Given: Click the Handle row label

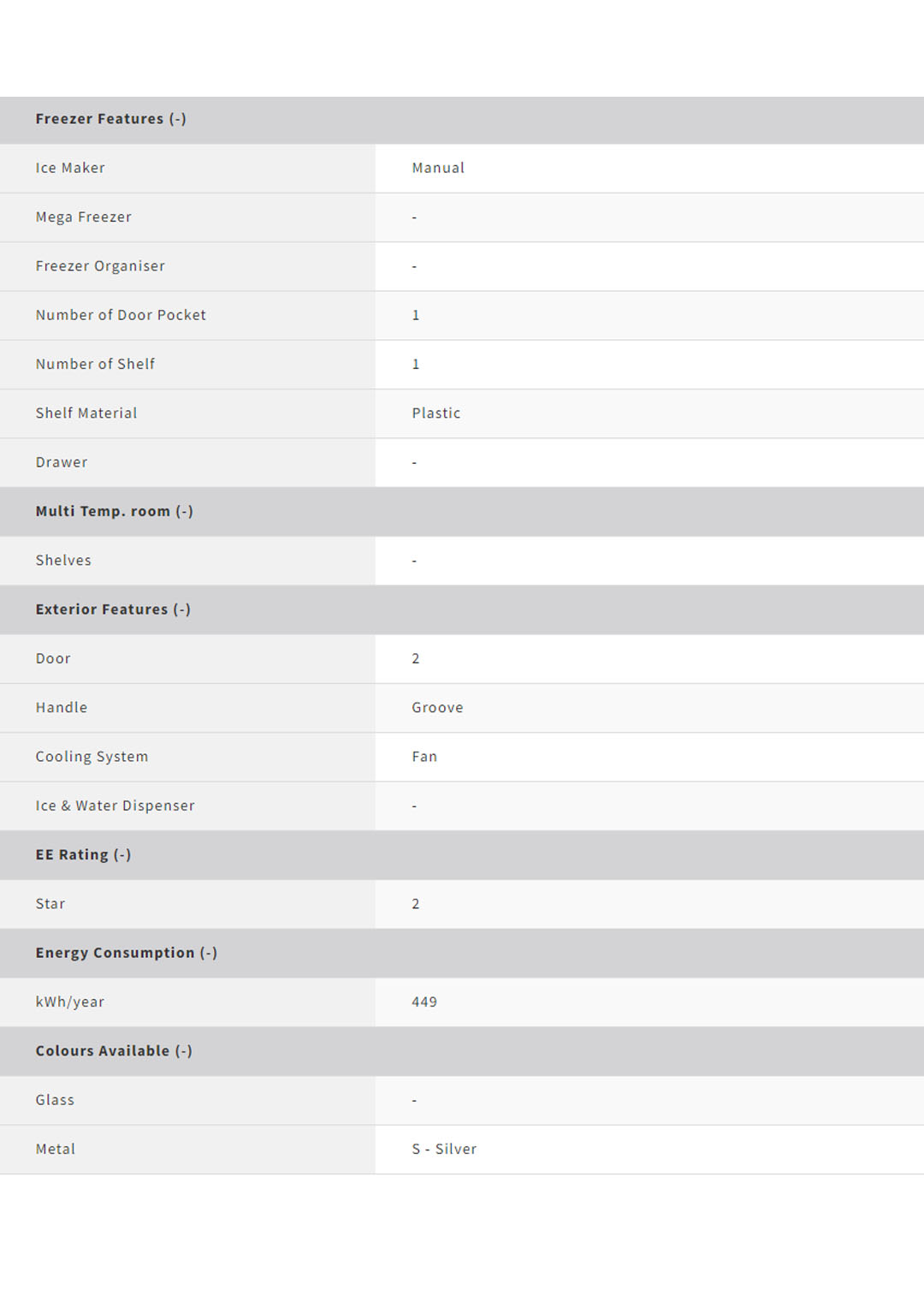Looking at the screenshot, I should click(62, 707).
